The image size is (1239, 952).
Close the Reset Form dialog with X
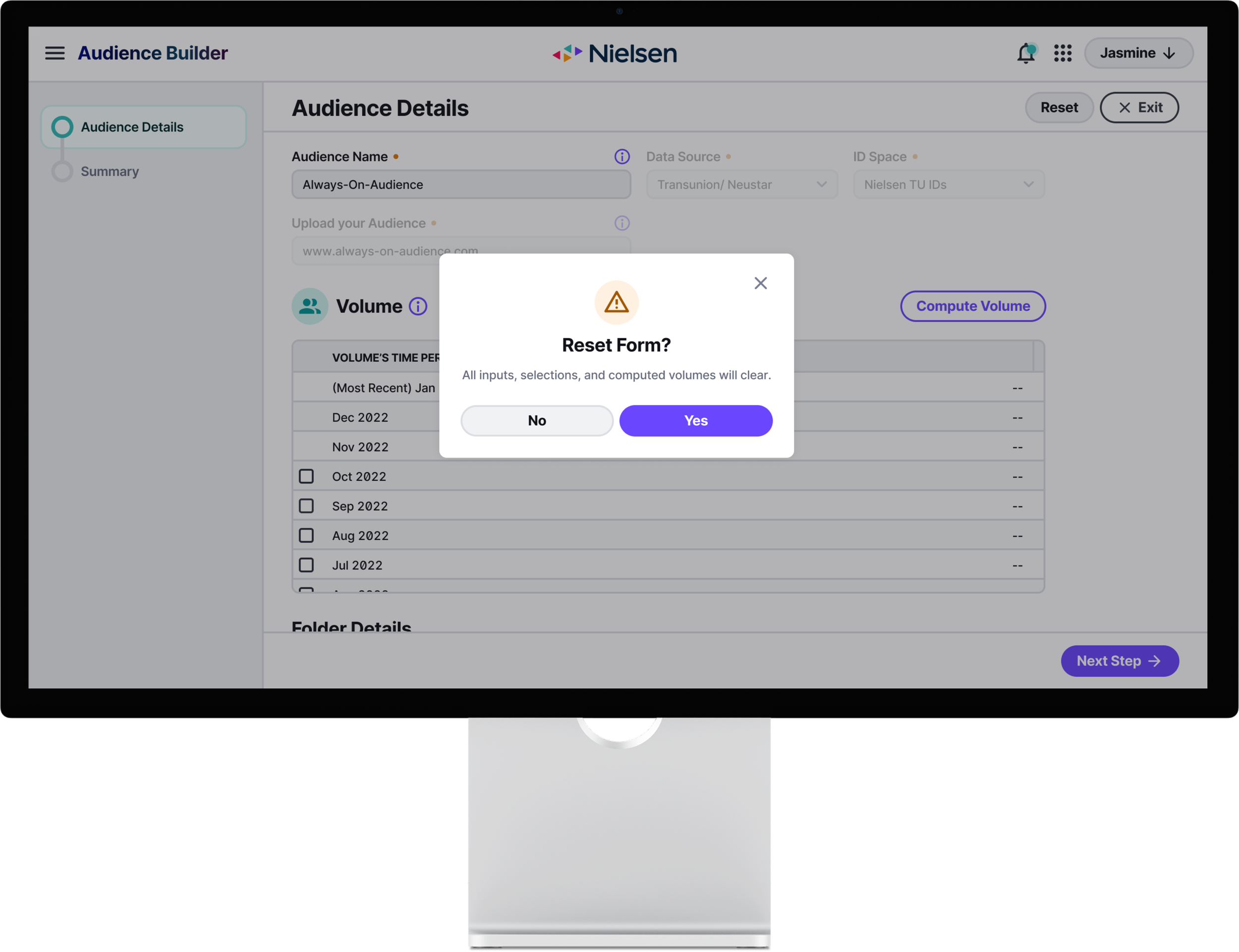coord(760,283)
